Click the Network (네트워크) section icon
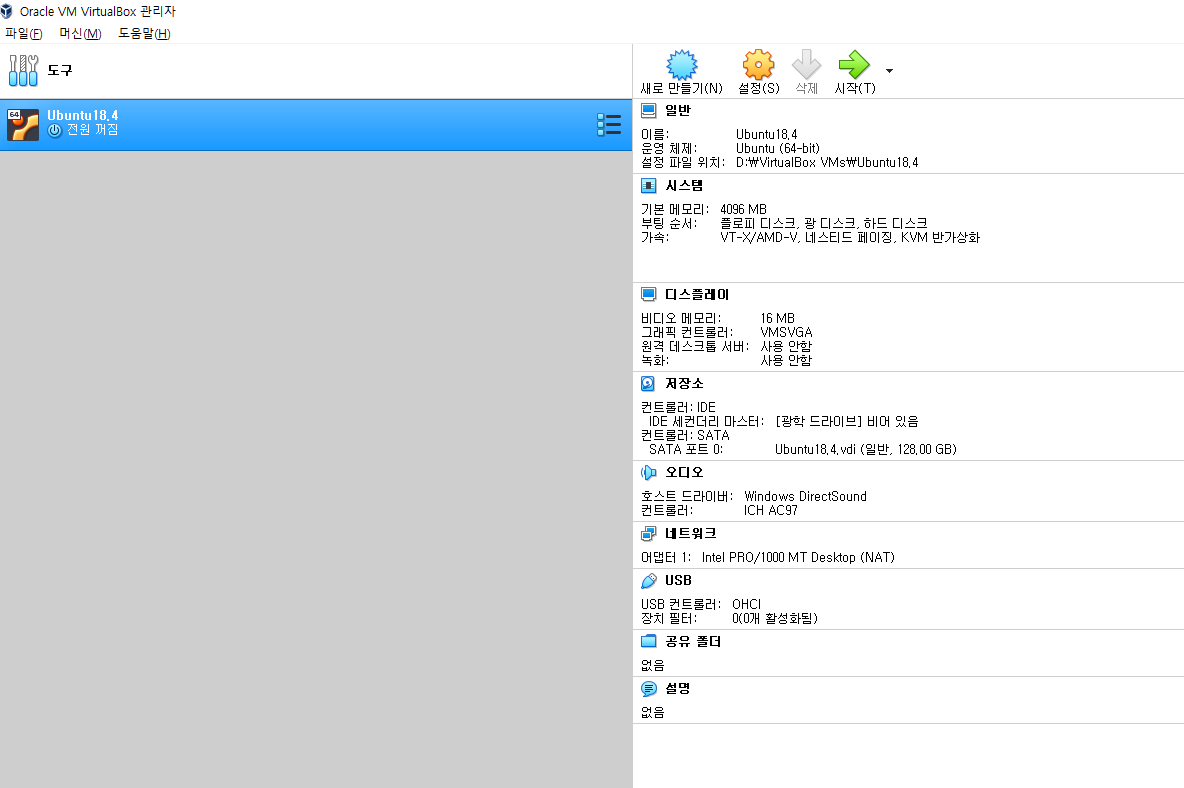Image resolution: width=1184 pixels, height=788 pixels. (649, 534)
